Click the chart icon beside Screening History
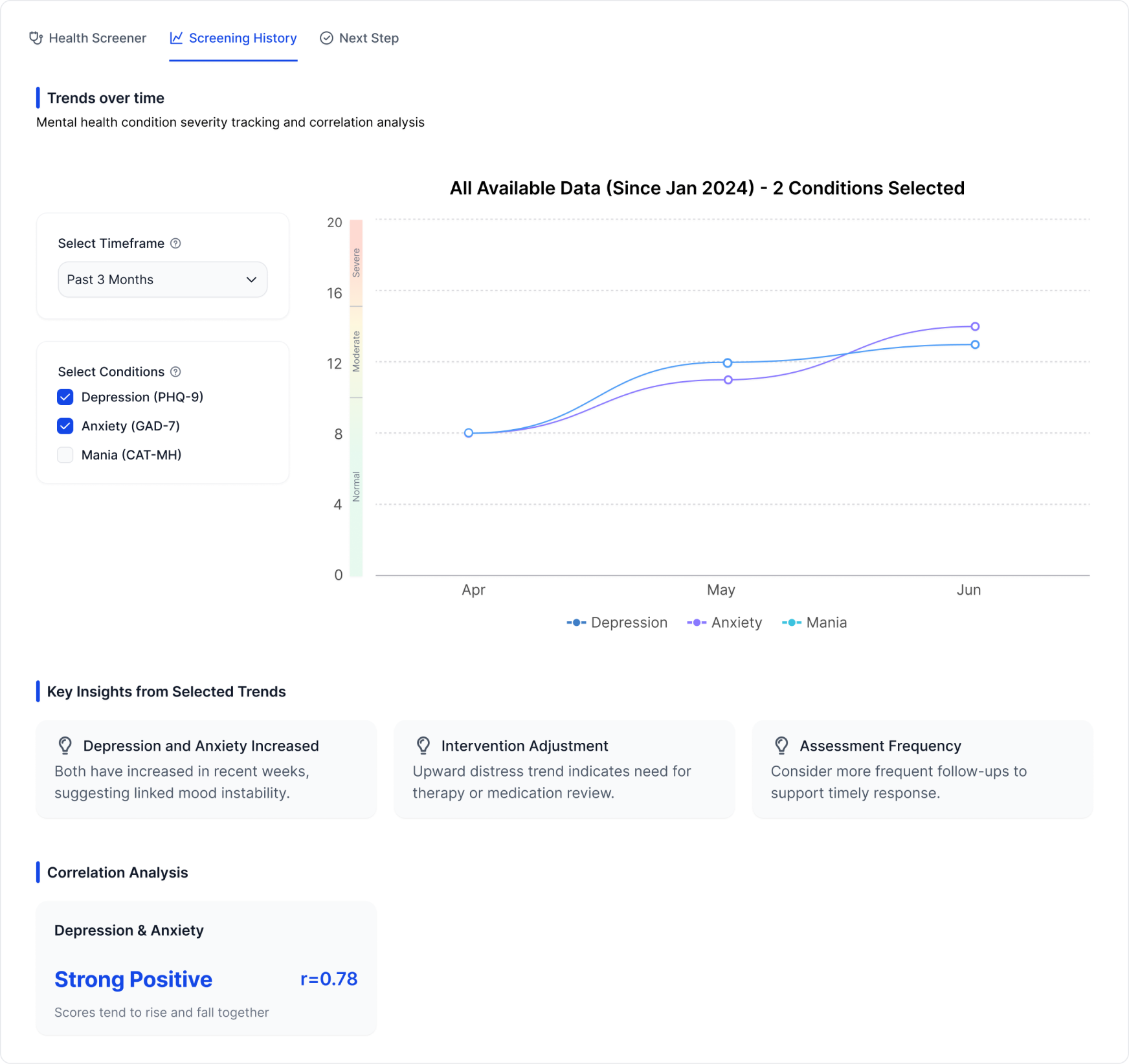The width and height of the screenshot is (1129, 1064). [x=176, y=38]
